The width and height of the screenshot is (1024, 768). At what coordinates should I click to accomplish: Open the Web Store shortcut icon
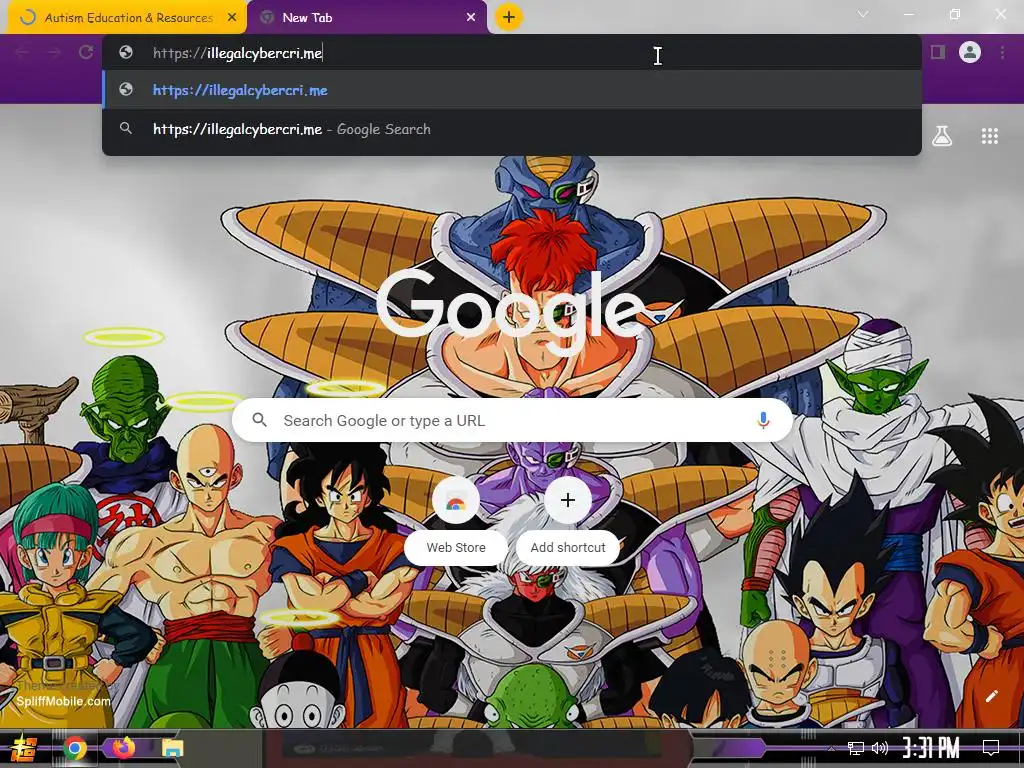456,501
